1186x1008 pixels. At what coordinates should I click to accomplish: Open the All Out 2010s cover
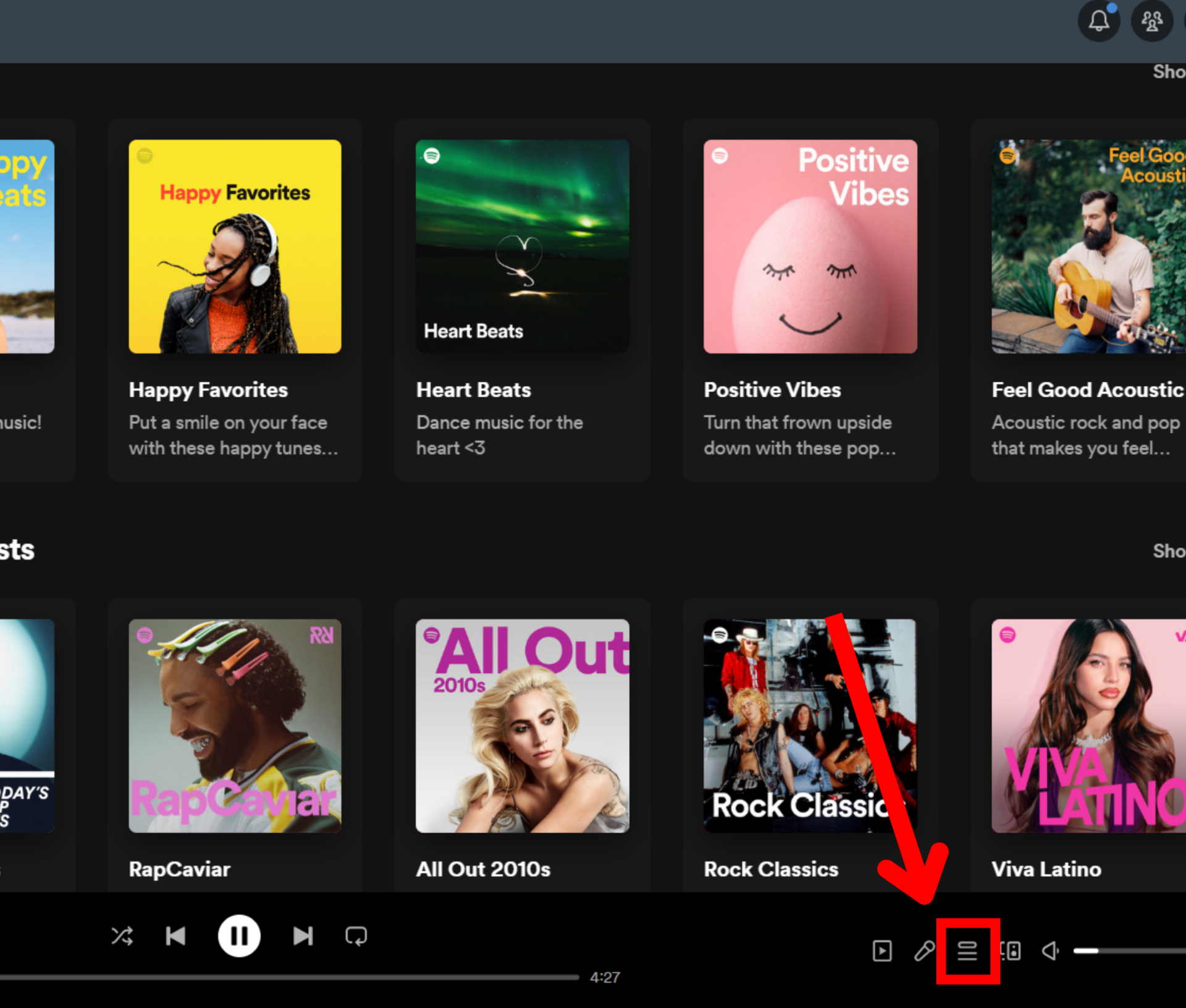[523, 726]
